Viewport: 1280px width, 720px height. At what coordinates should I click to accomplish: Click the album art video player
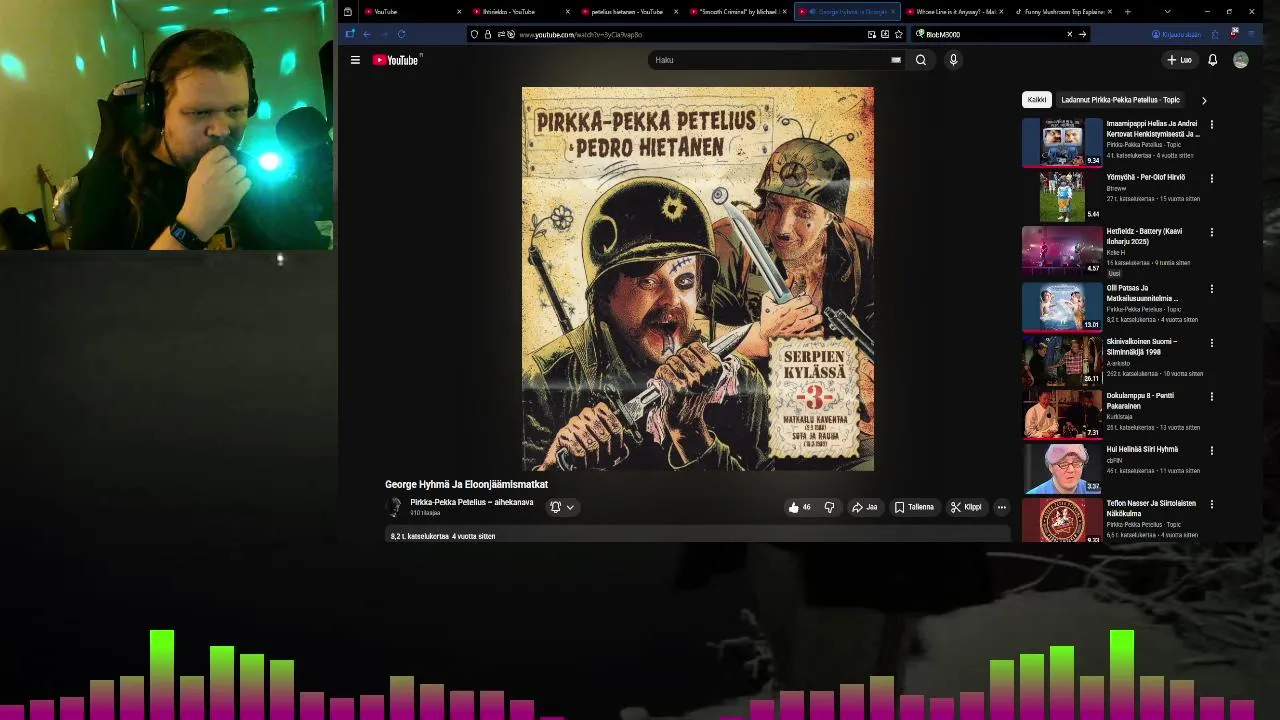point(698,279)
